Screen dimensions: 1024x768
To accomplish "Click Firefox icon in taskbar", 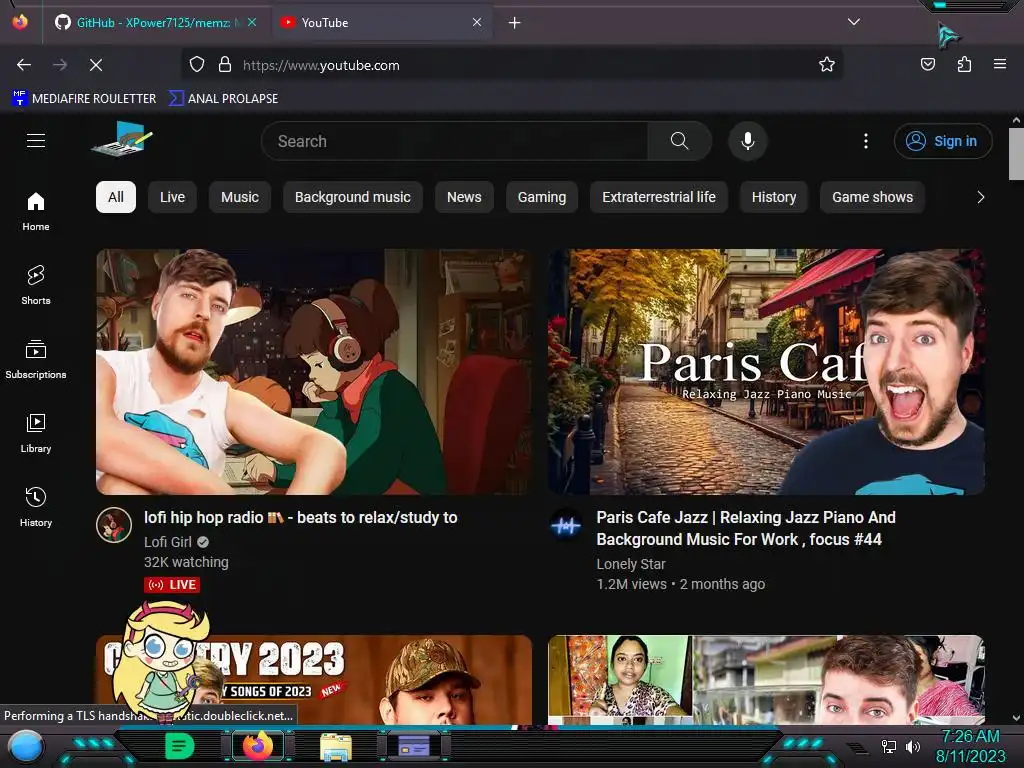I will pos(258,746).
